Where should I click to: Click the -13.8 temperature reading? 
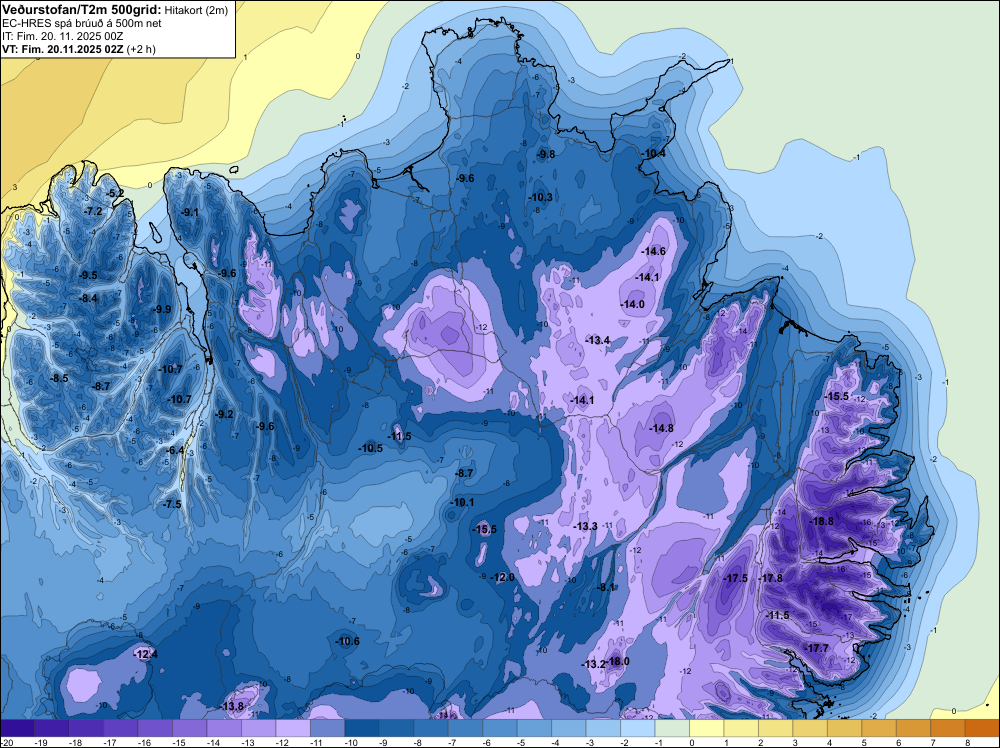(232, 706)
